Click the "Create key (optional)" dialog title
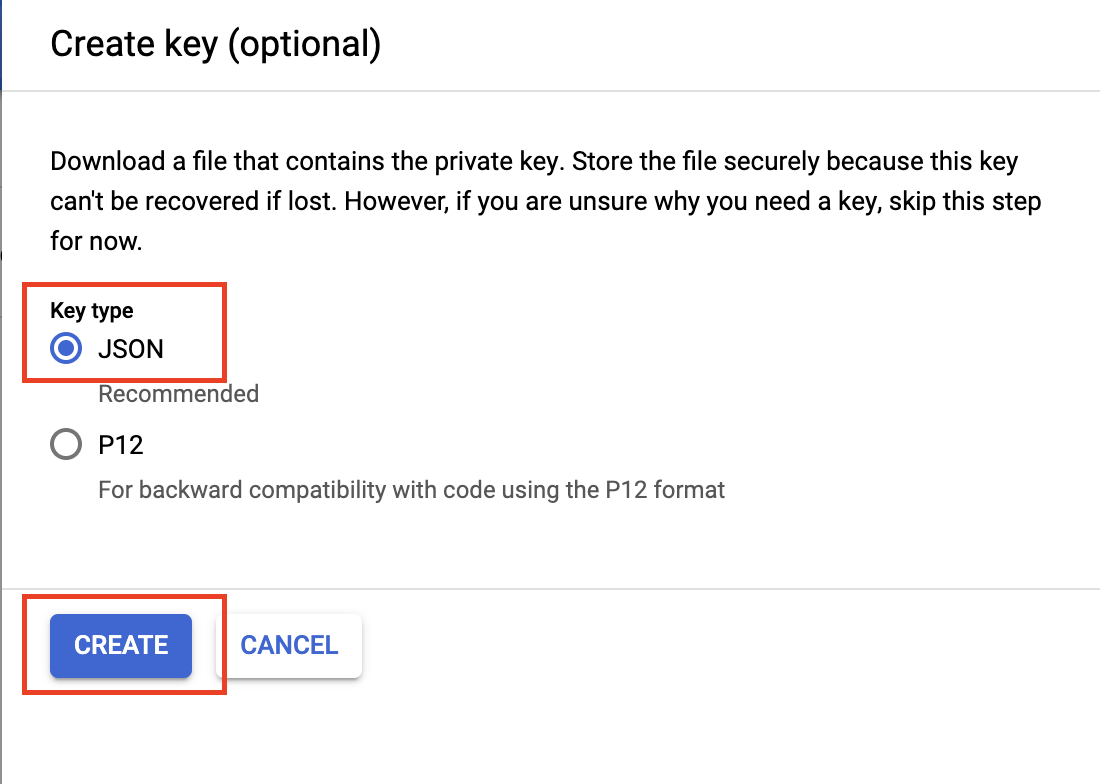This screenshot has width=1100, height=784. click(215, 45)
